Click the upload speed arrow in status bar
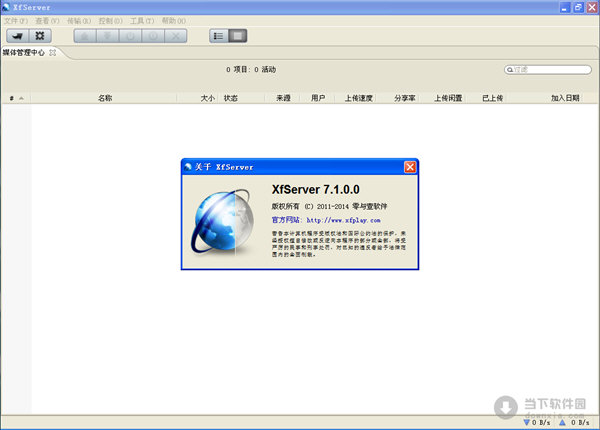Viewport: 600px width, 430px height. click(562, 422)
